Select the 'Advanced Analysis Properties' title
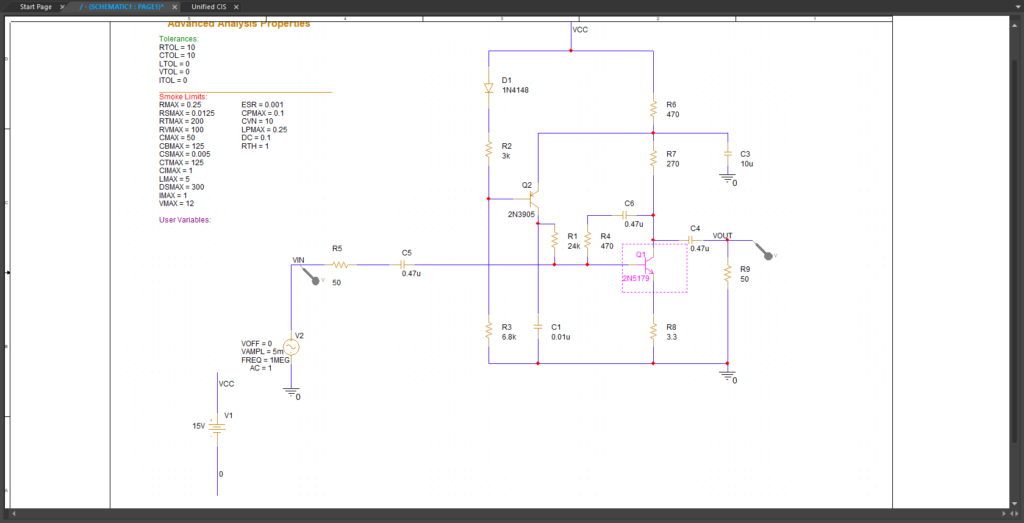The width and height of the screenshot is (1024, 523). pyautogui.click(x=239, y=25)
